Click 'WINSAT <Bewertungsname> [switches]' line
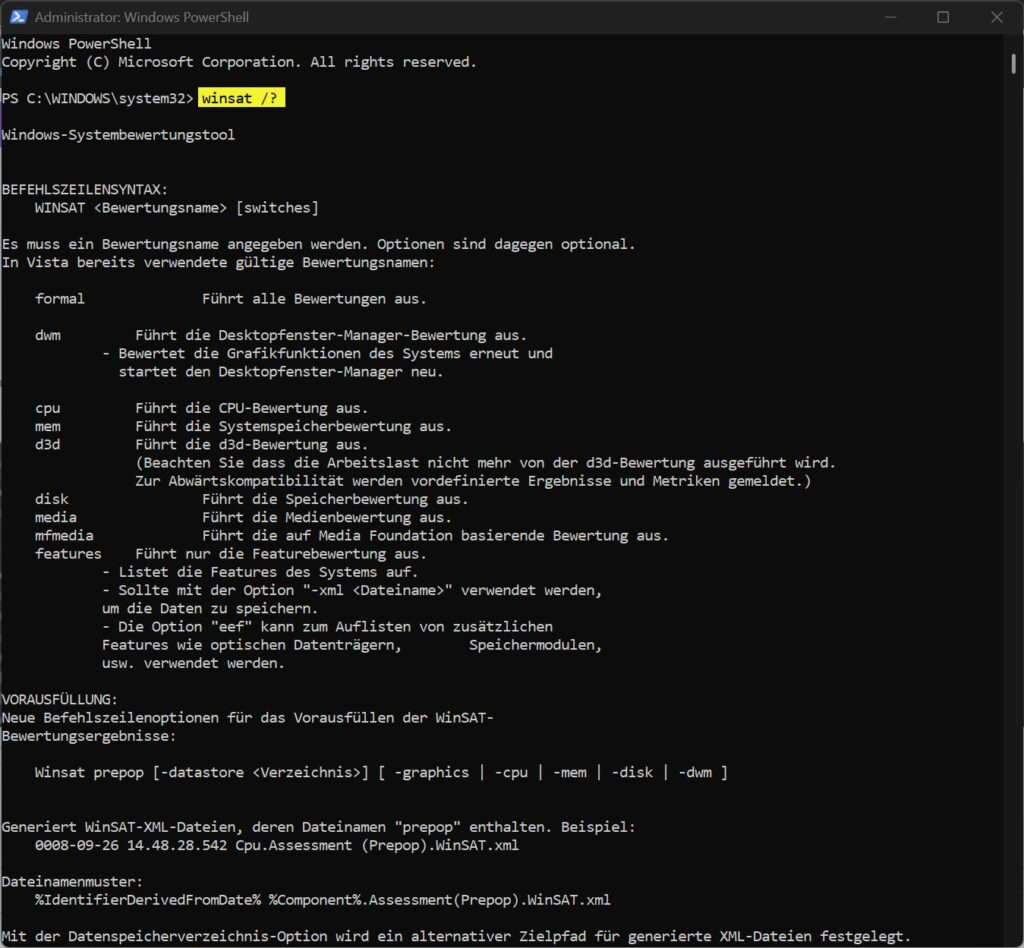The width and height of the screenshot is (1024, 948). click(177, 208)
